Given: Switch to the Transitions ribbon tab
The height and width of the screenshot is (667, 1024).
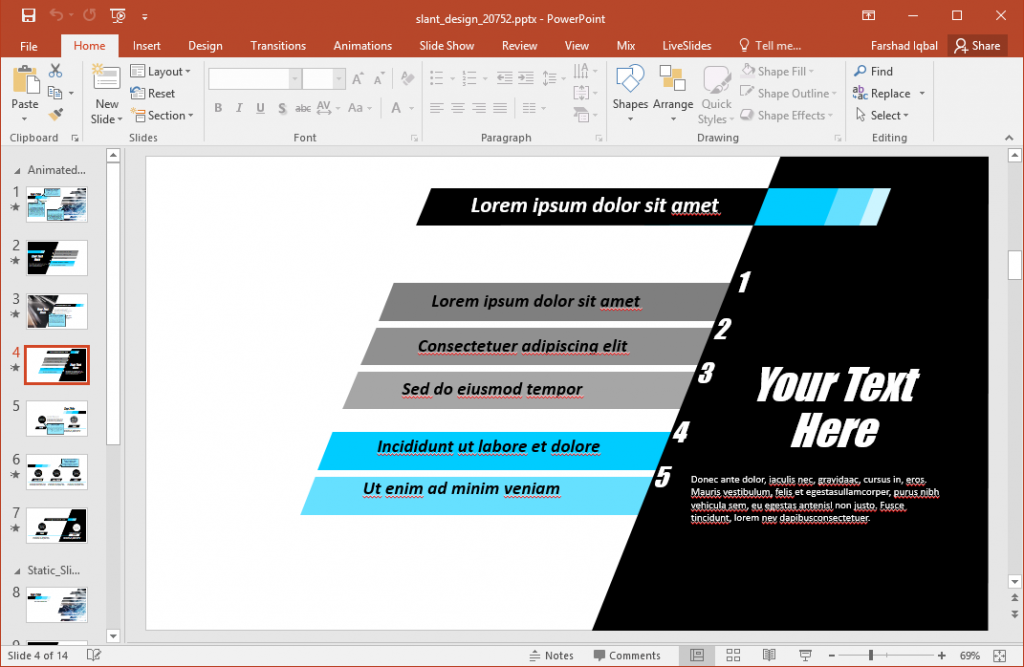Looking at the screenshot, I should (277, 45).
